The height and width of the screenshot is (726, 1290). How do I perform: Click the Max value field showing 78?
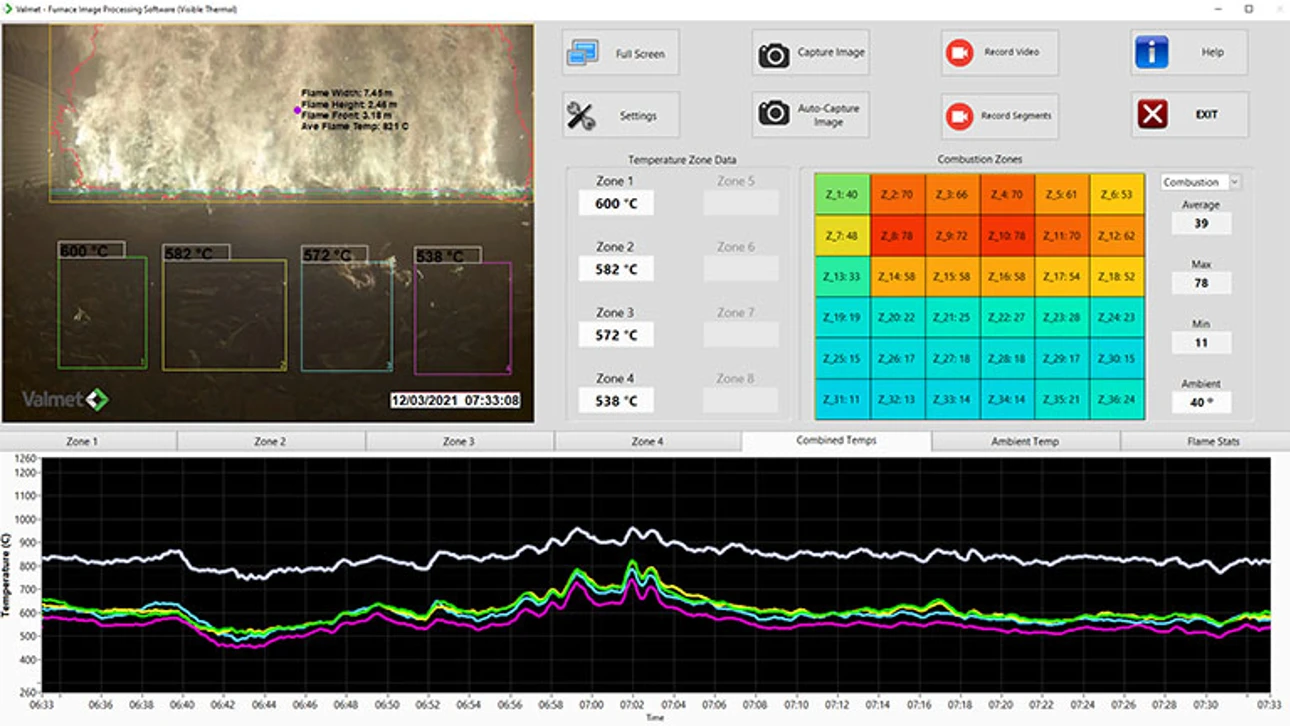pyautogui.click(x=1200, y=283)
